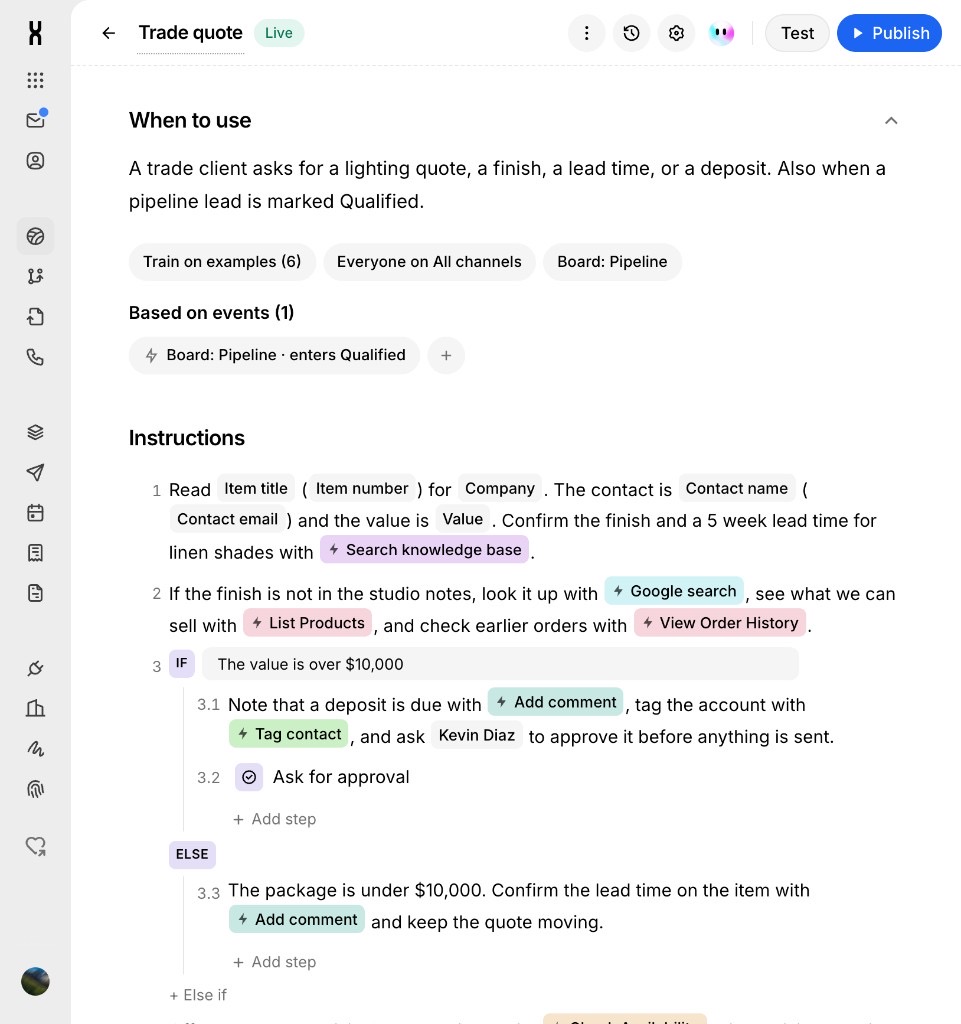Open the 'Board: Pipeline · enters Qualified' event
961x1024 pixels.
point(274,355)
